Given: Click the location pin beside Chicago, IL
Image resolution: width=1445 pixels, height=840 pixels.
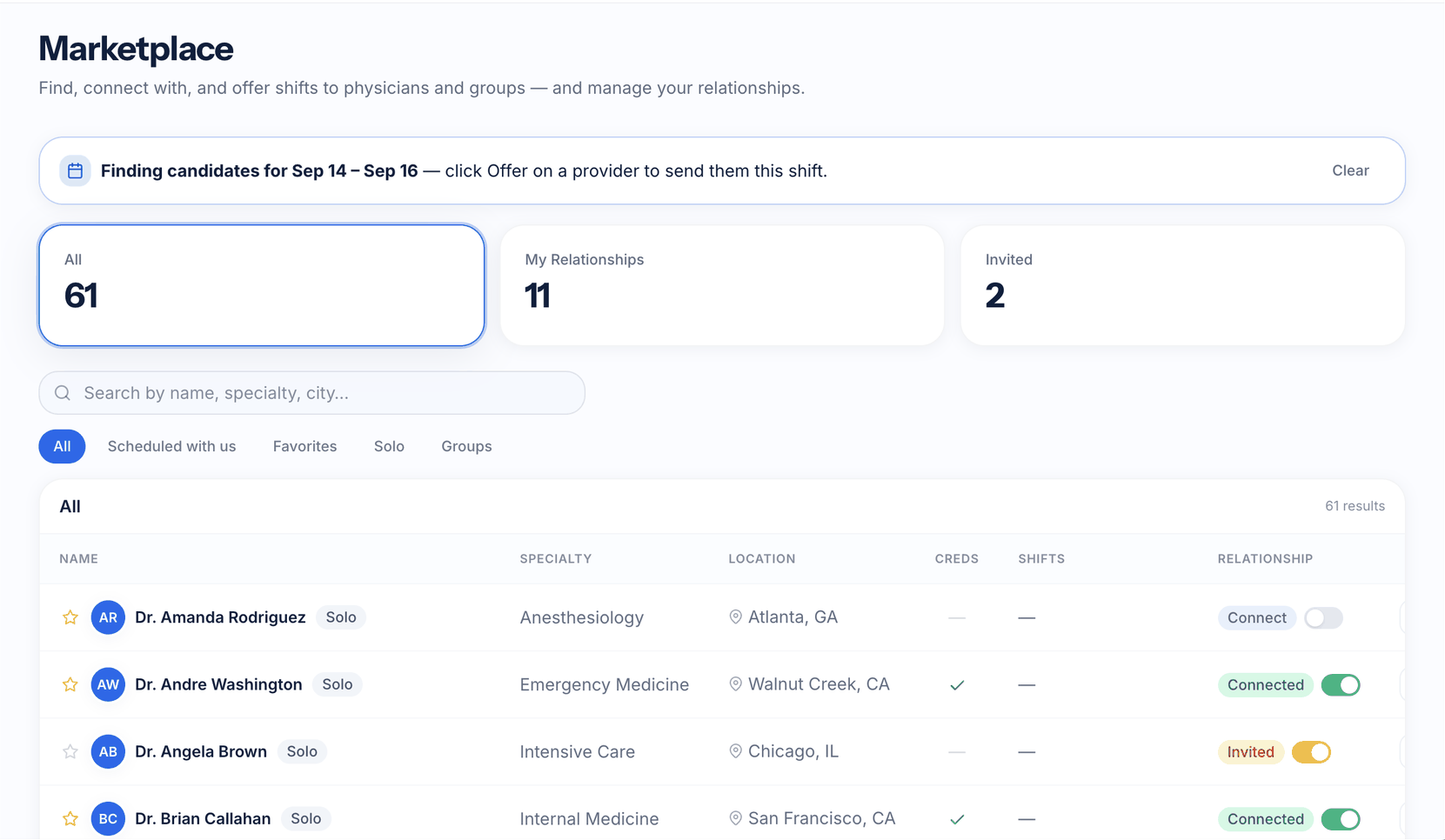Looking at the screenshot, I should tap(735, 751).
